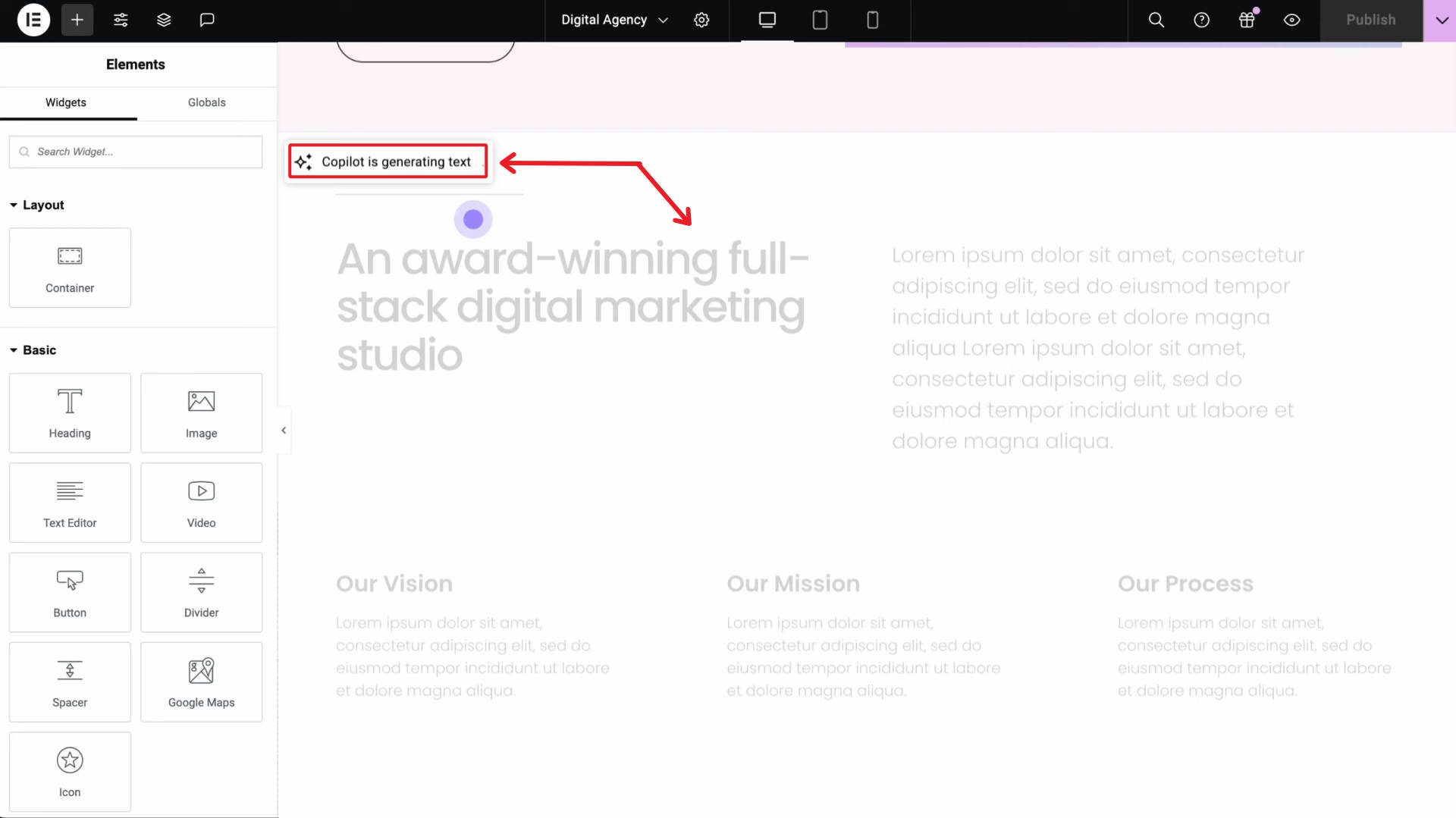Open the Structure layers icon
Screen dimensions: 1456x818
[164, 20]
